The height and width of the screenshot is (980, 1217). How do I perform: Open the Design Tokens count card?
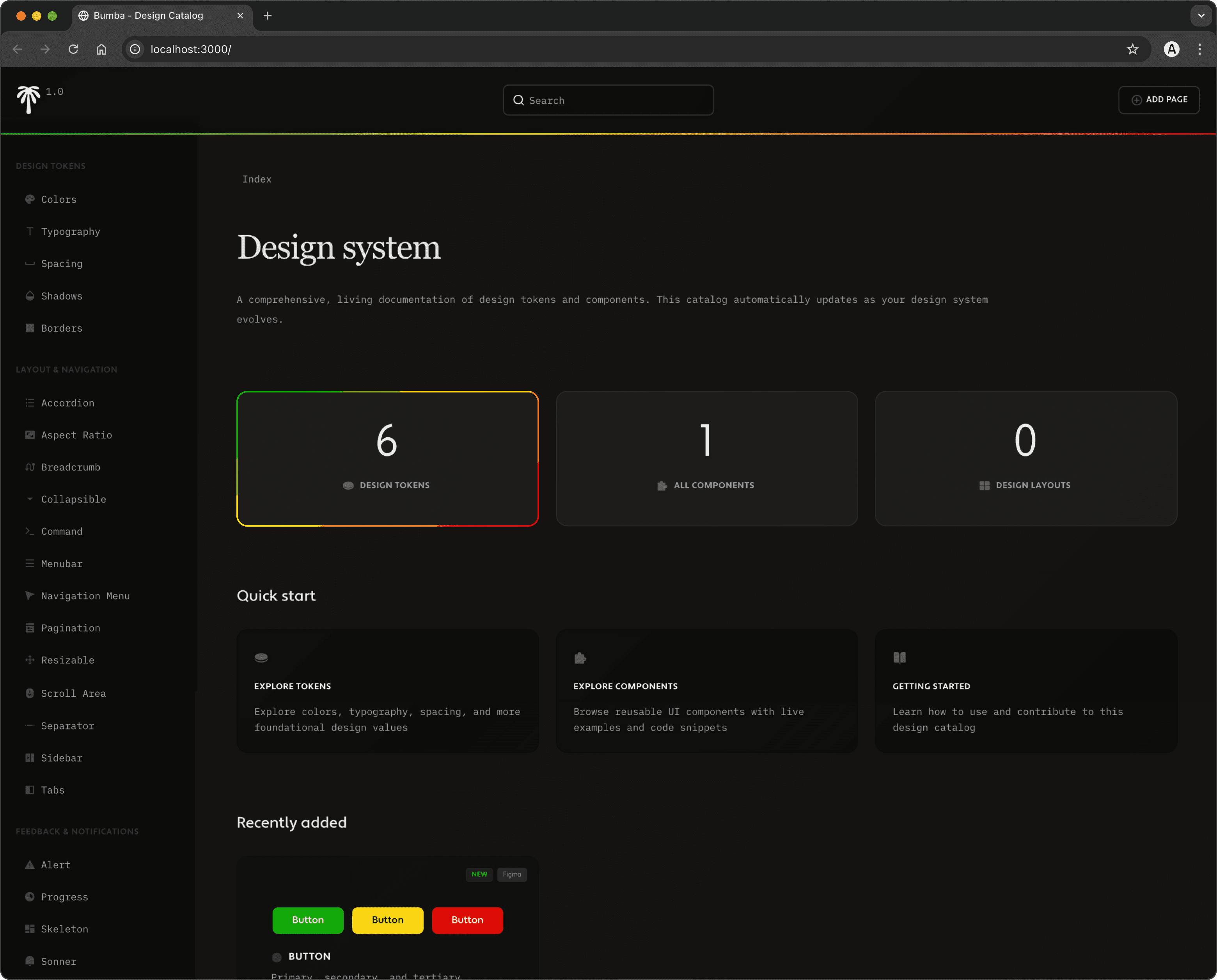tap(387, 458)
